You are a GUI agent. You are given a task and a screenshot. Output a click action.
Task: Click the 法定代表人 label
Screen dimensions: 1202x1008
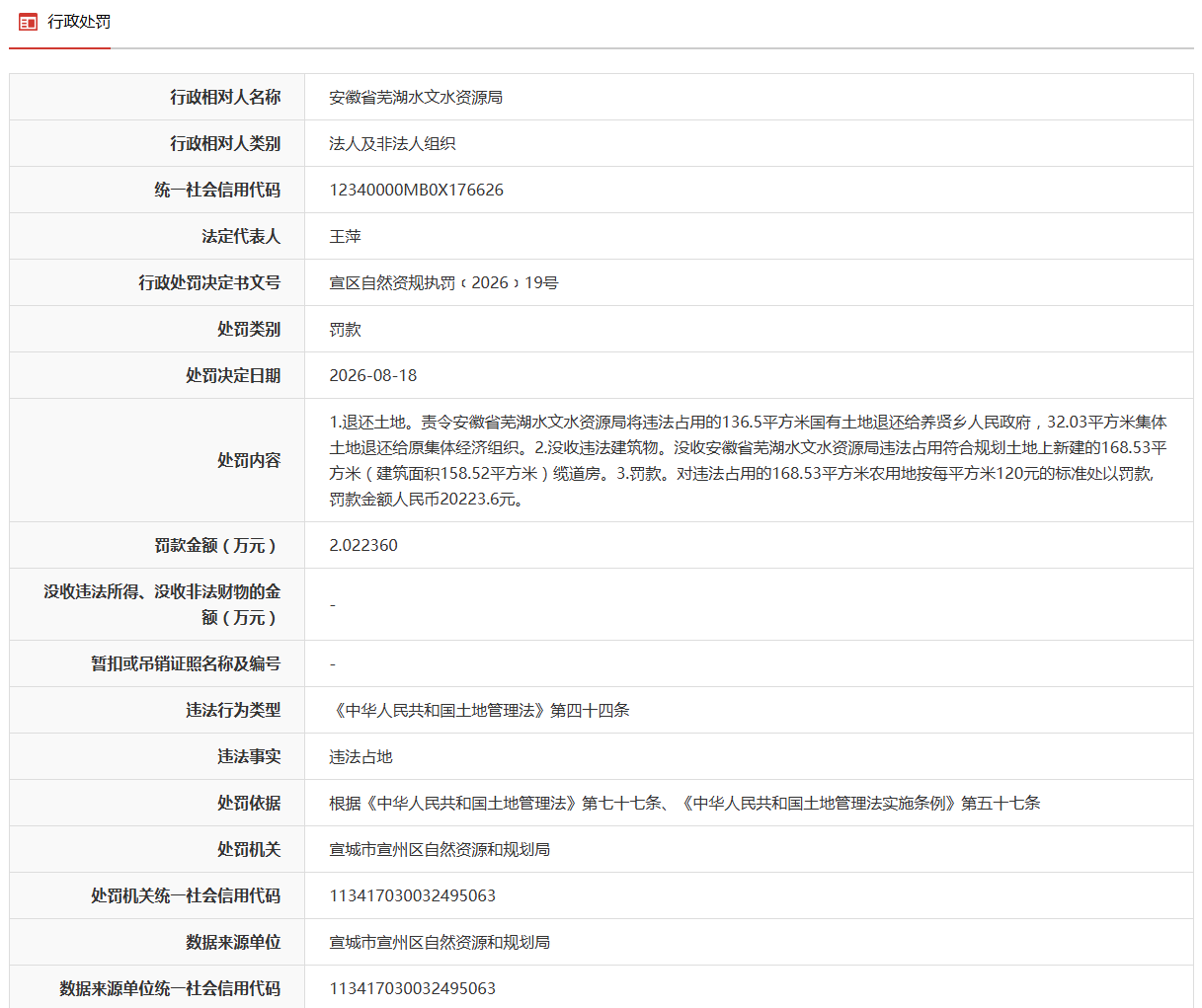pos(241,236)
